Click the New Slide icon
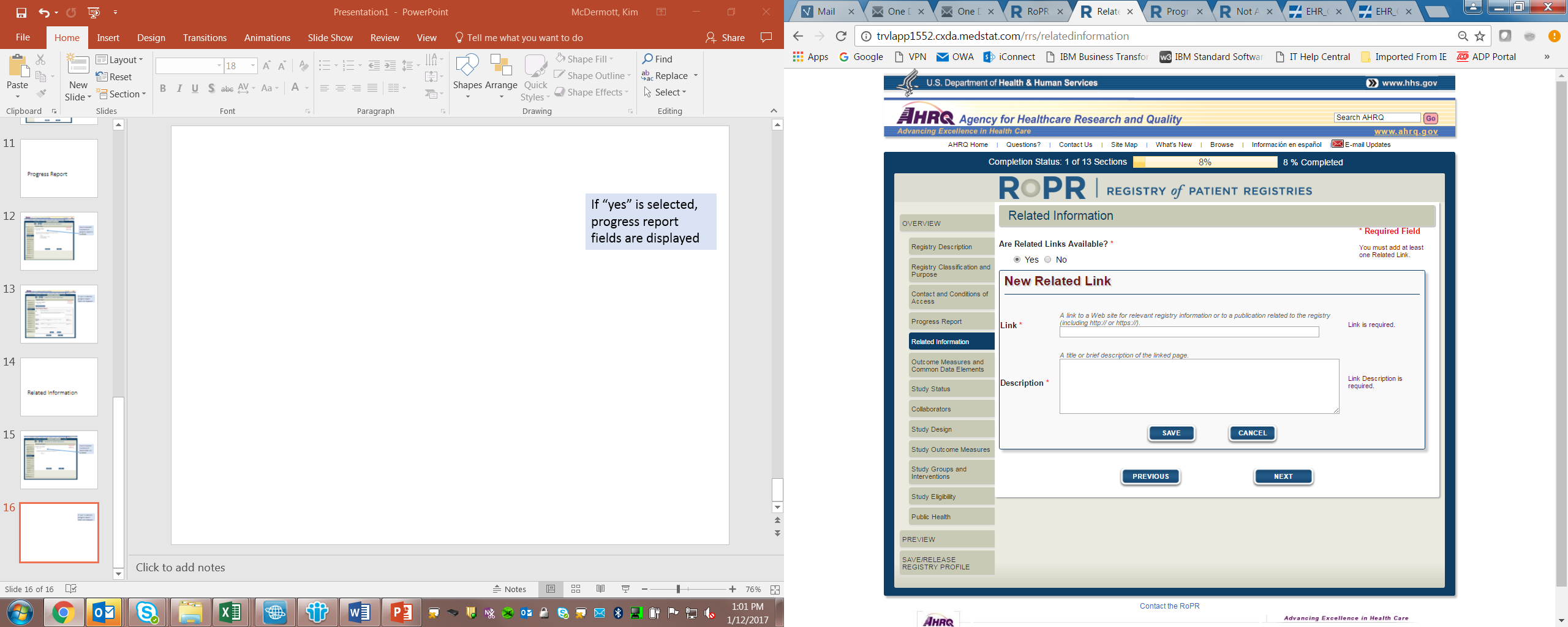This screenshot has width=1568, height=627. point(78,66)
